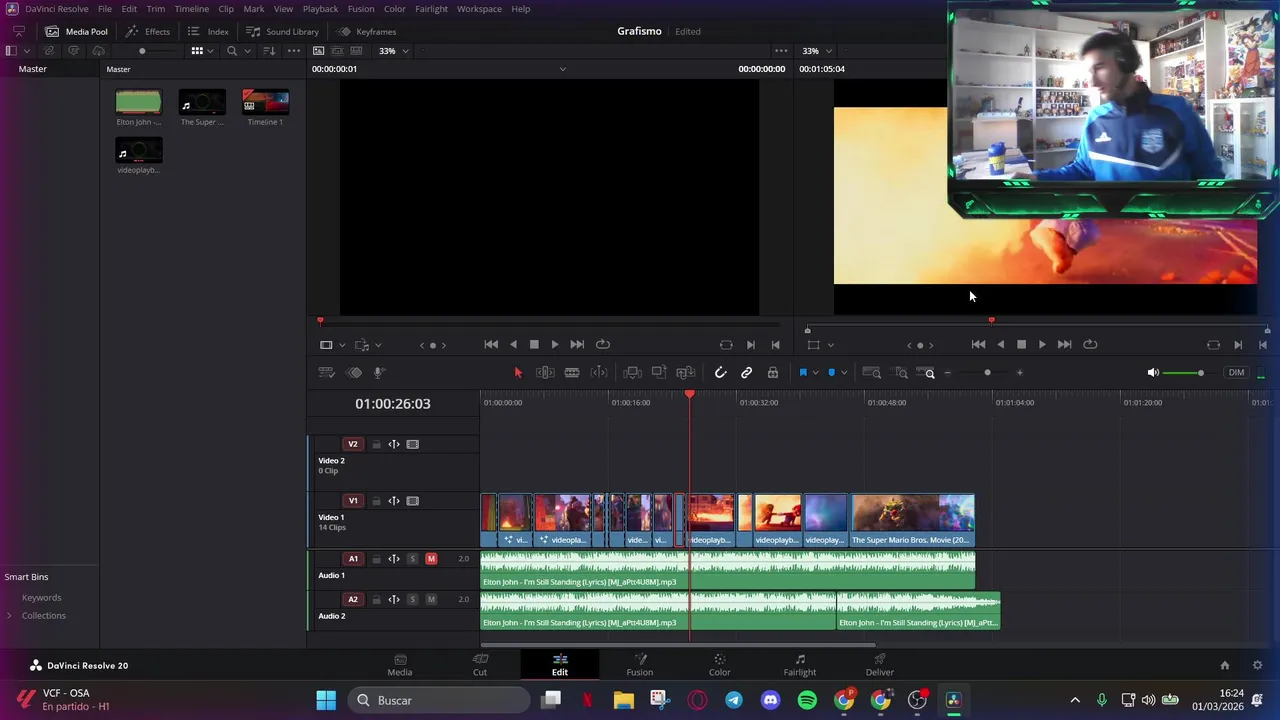Adjust media pool thumbnail size slider
1280x720 pixels.
142,51
